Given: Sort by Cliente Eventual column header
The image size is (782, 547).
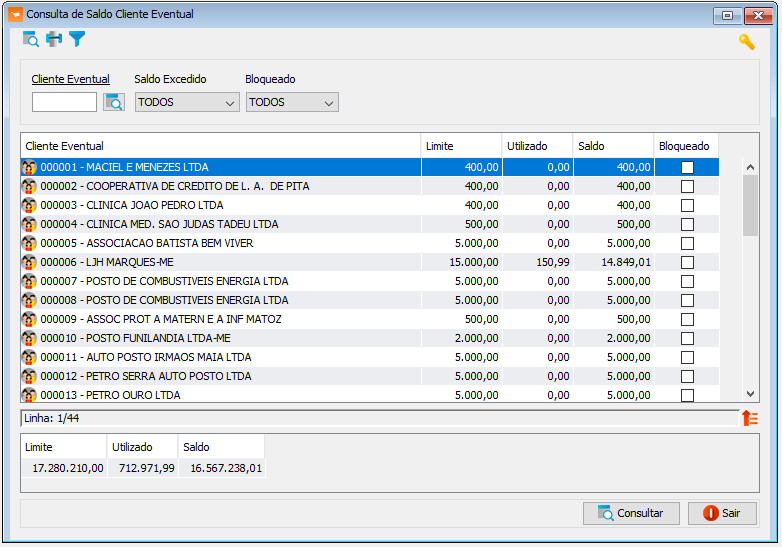Looking at the screenshot, I should [x=221, y=146].
